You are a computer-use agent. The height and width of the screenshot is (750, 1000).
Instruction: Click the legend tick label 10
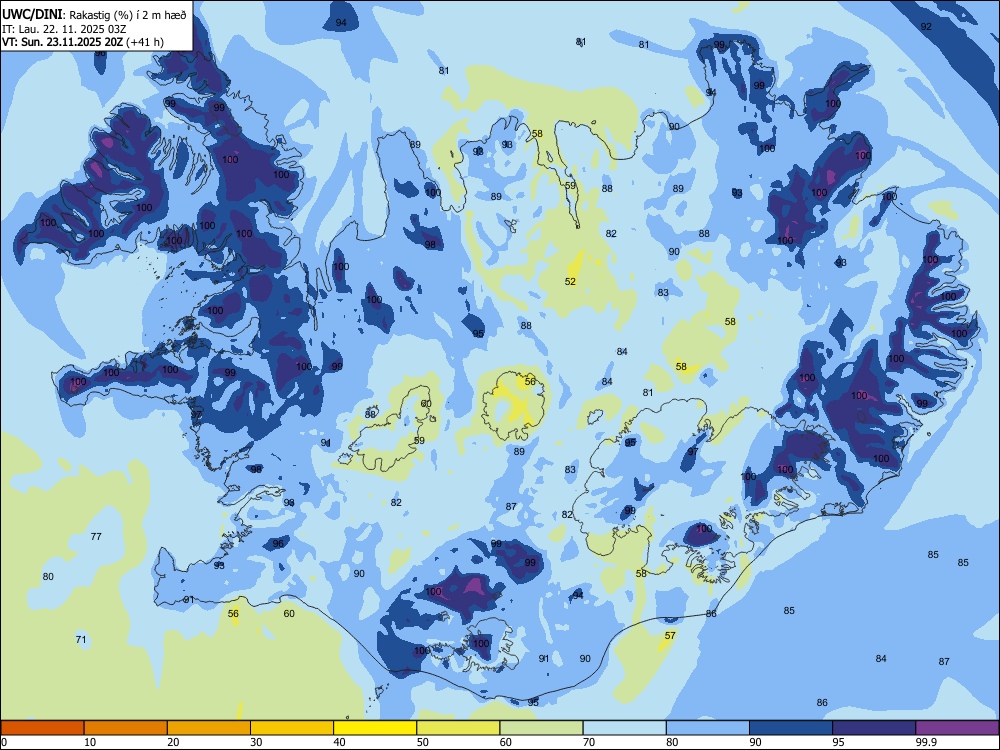click(90, 742)
